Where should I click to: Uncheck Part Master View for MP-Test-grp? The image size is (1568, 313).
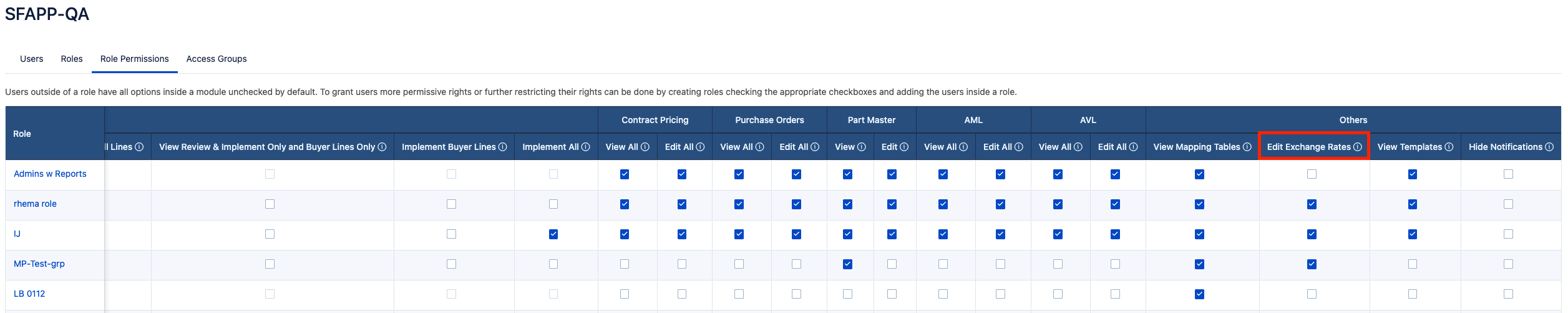[x=847, y=264]
